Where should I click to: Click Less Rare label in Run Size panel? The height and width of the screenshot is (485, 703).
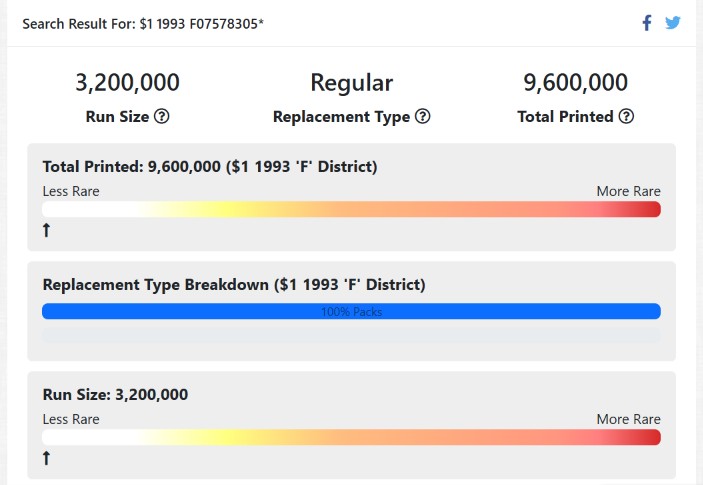[71, 419]
